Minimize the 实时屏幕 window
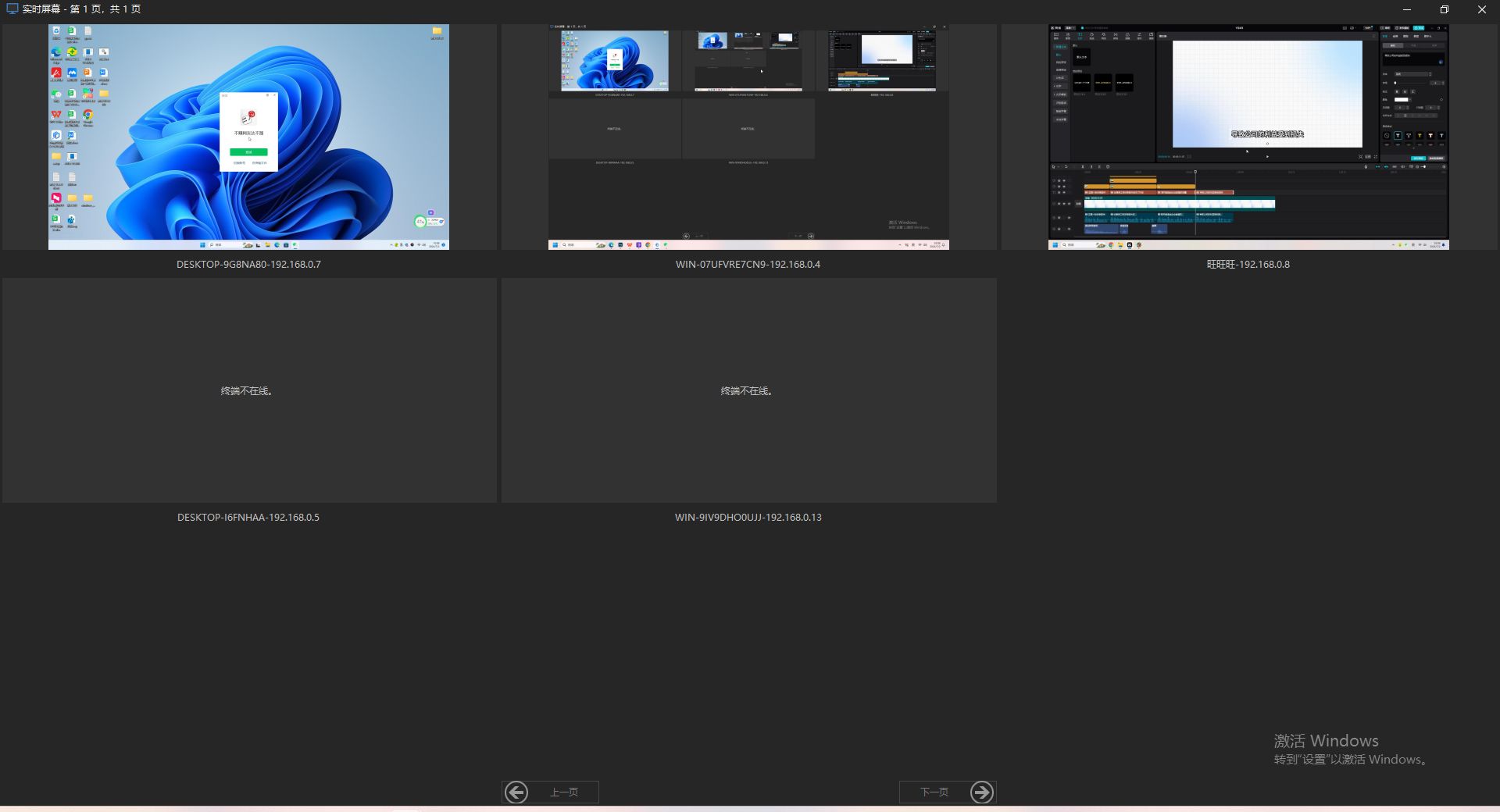Viewport: 1500px width, 812px height. point(1407,9)
